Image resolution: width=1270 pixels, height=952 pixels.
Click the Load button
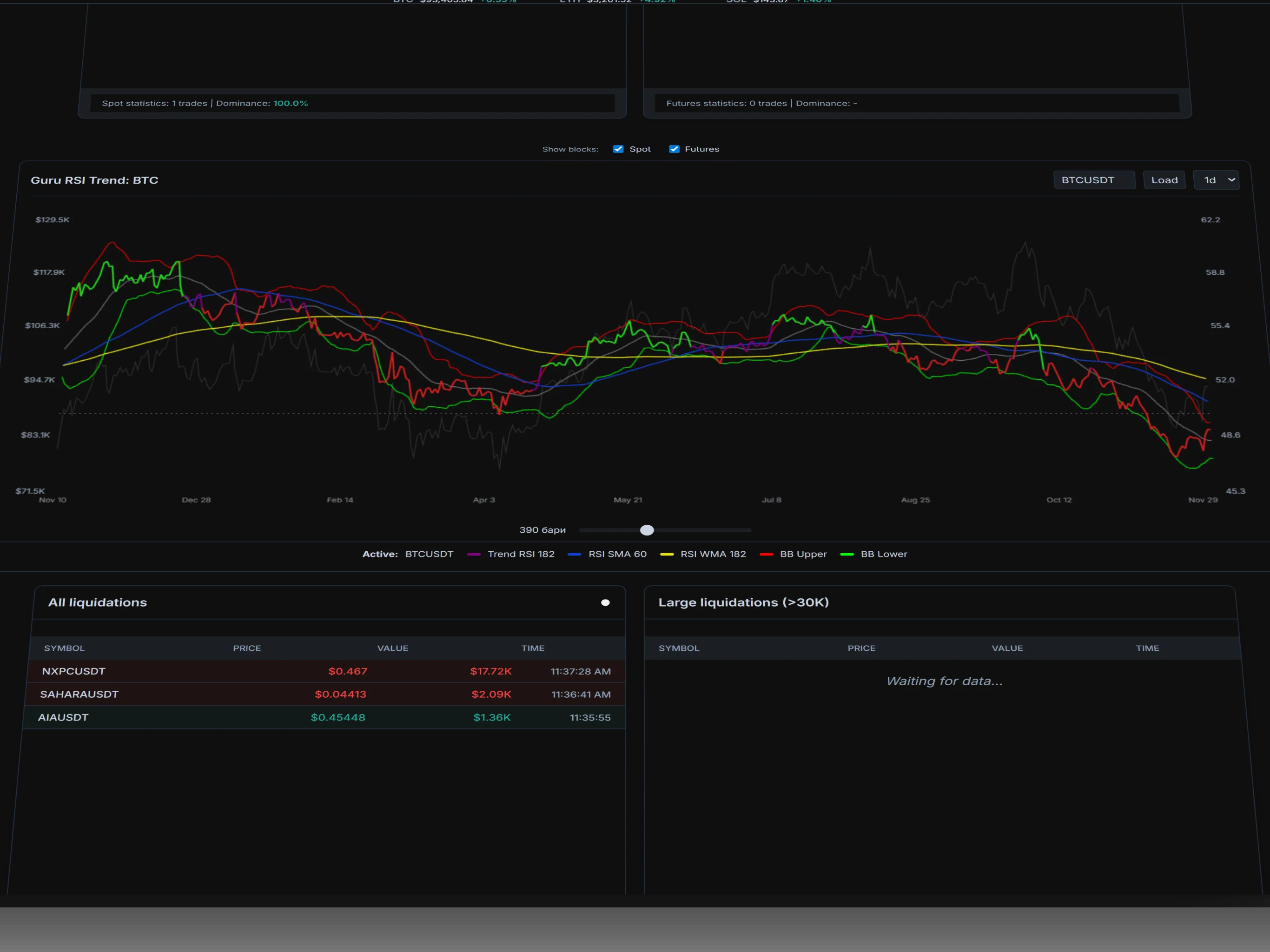coord(1164,180)
